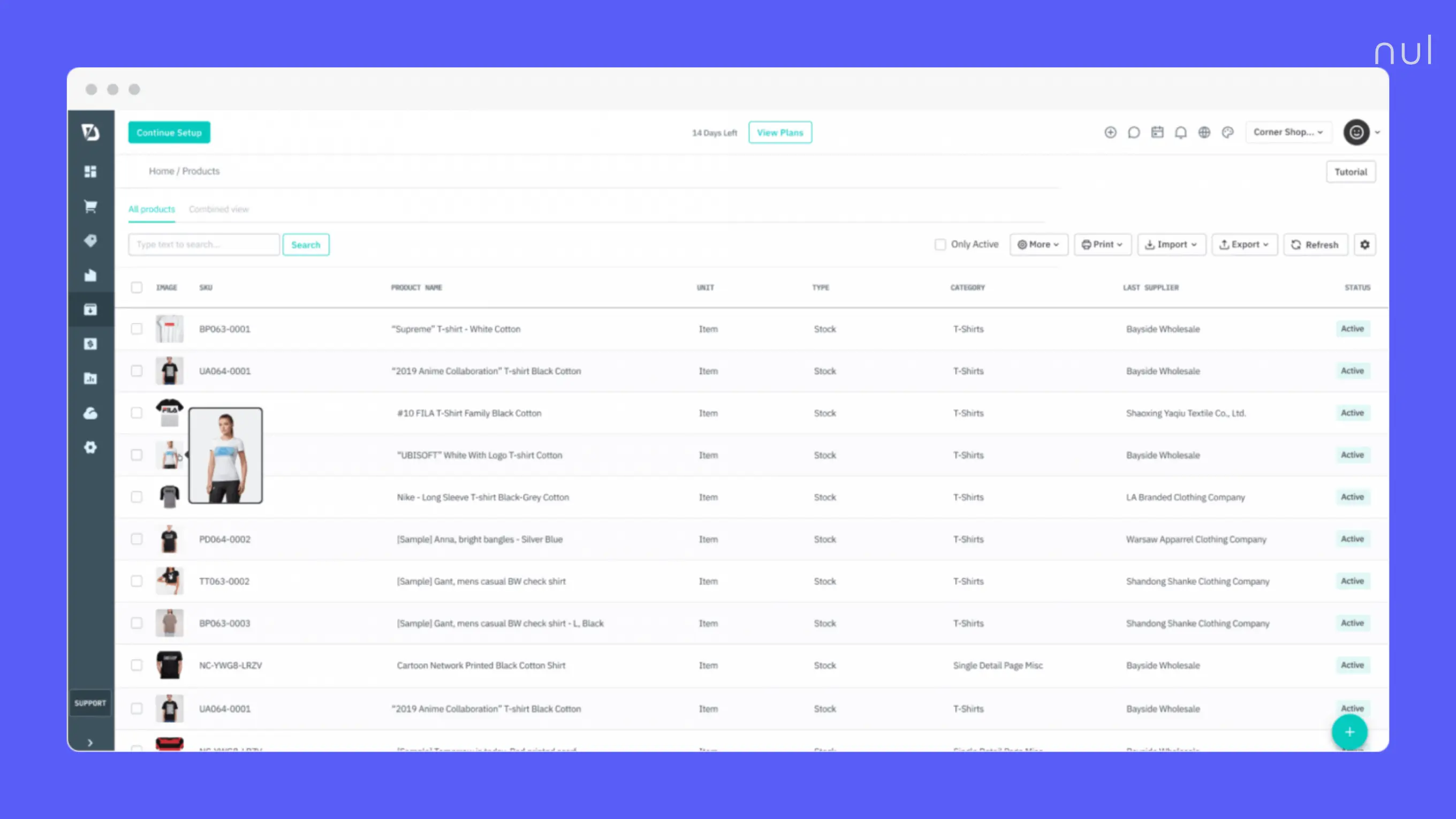This screenshot has height=819, width=1456.
Task: Click SKU text BP063-0003
Action: [x=224, y=624]
